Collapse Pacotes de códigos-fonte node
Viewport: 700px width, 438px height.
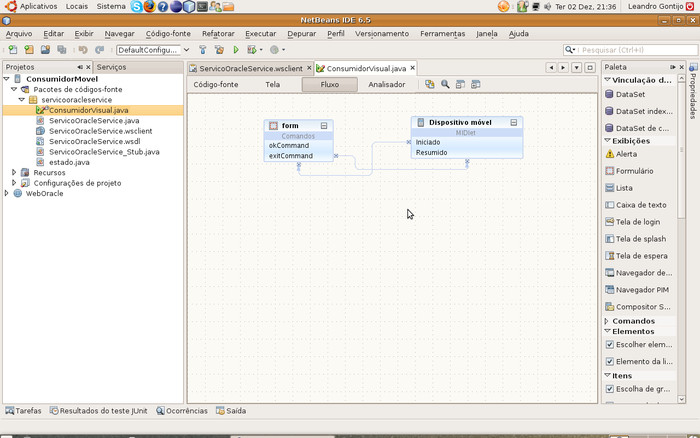point(14,89)
